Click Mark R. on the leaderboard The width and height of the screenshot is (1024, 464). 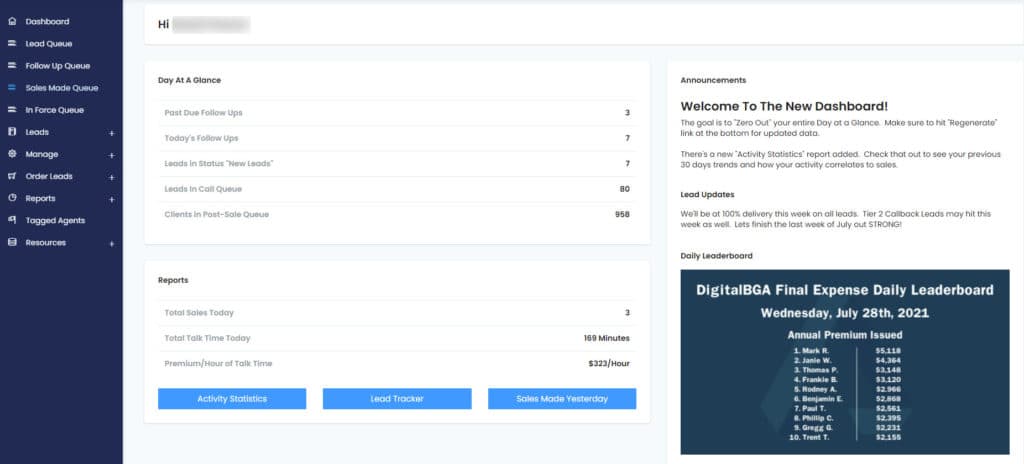(812, 351)
